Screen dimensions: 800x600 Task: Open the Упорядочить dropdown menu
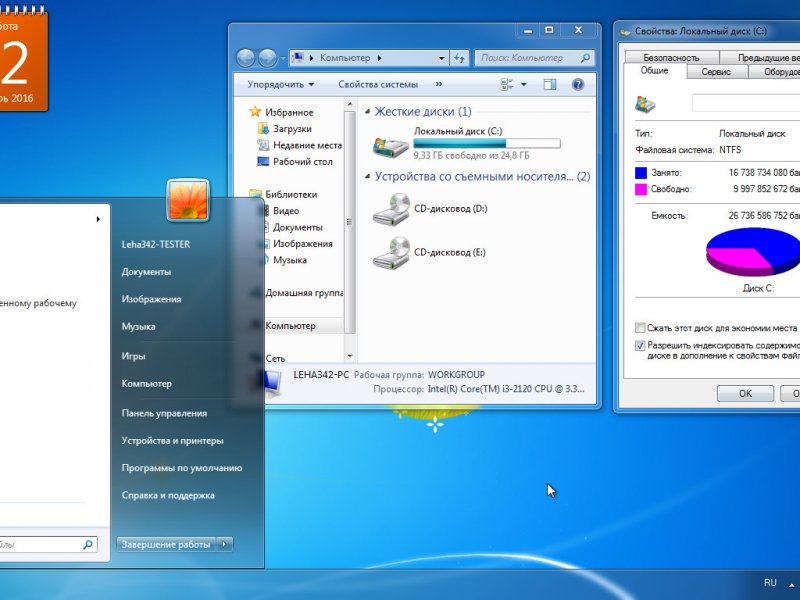coord(281,85)
